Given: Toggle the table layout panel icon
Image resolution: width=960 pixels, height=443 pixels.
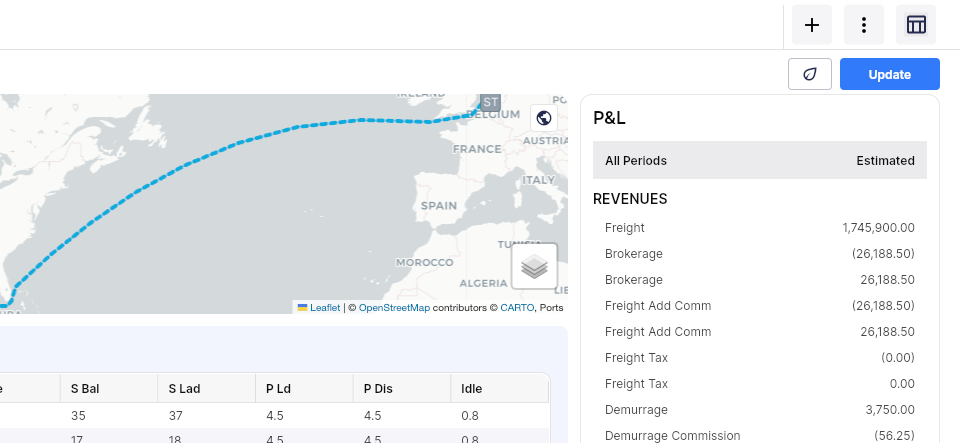Looking at the screenshot, I should pos(916,24).
